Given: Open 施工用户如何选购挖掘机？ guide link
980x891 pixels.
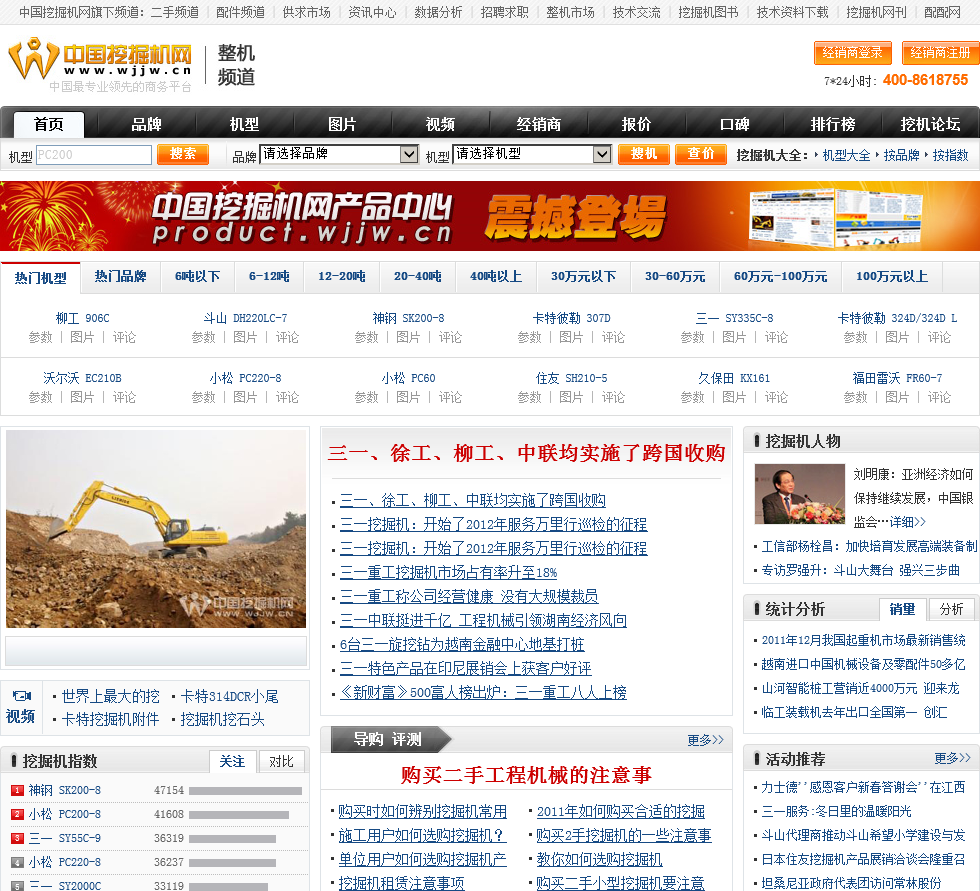Looking at the screenshot, I should coord(421,835).
